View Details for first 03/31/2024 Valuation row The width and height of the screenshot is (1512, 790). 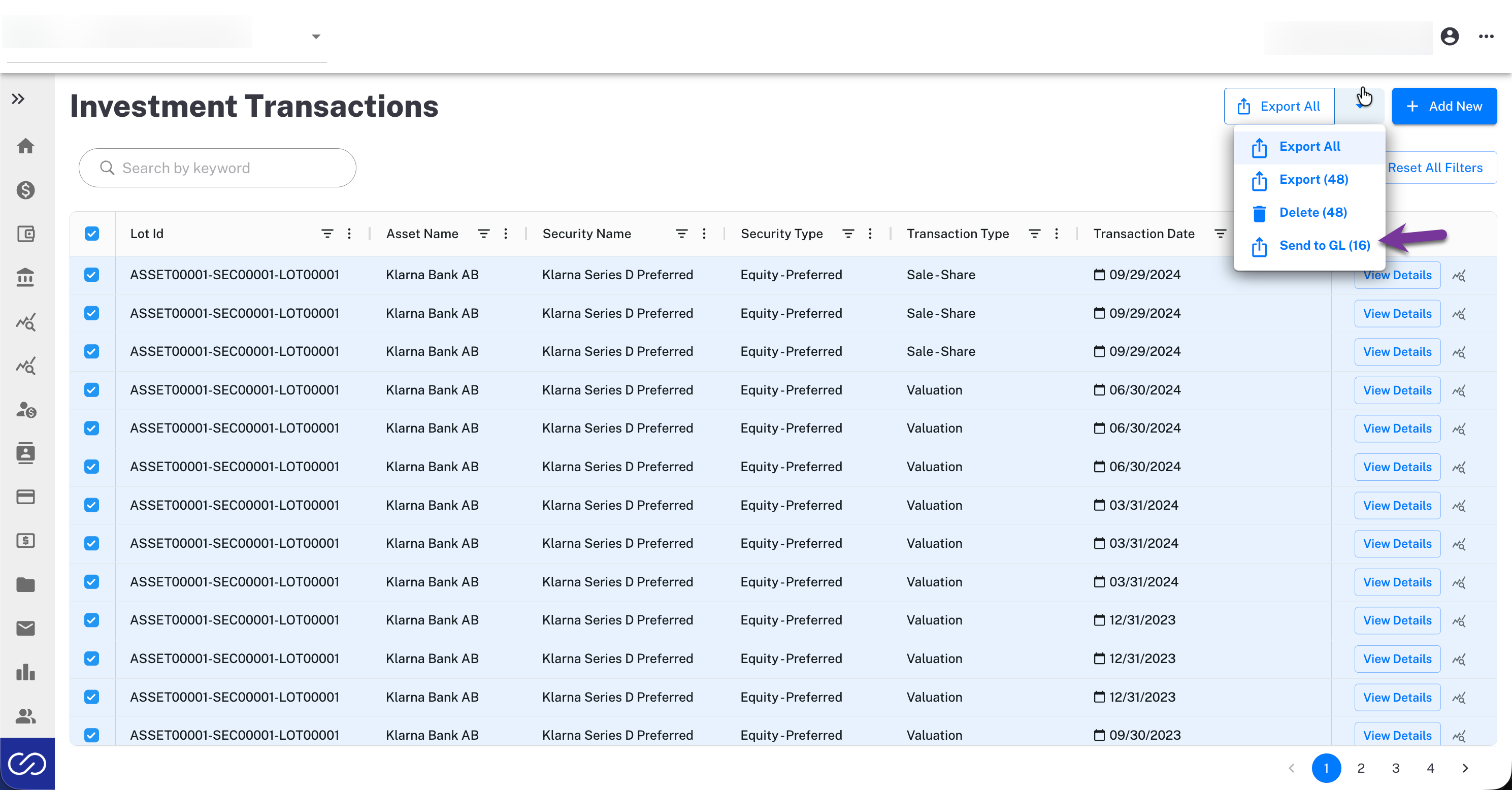pyautogui.click(x=1397, y=505)
